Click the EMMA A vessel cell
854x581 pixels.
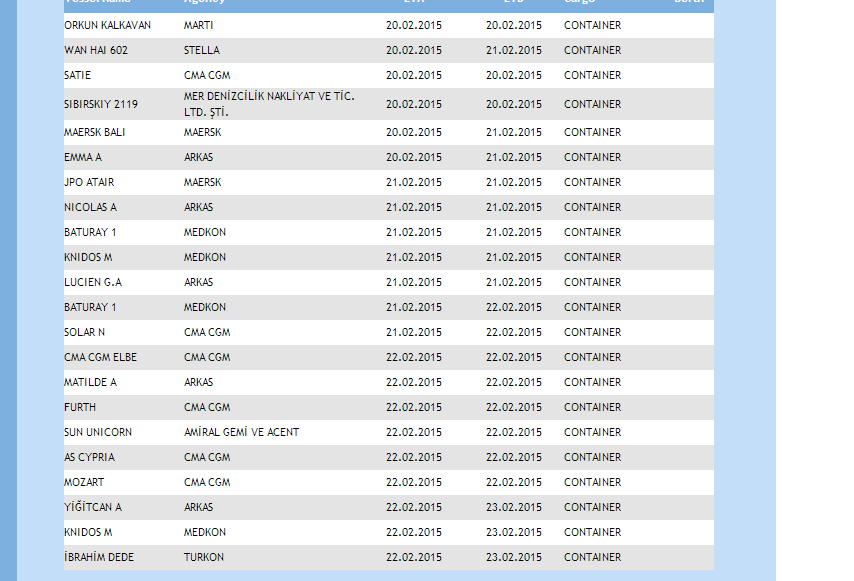tap(83, 158)
